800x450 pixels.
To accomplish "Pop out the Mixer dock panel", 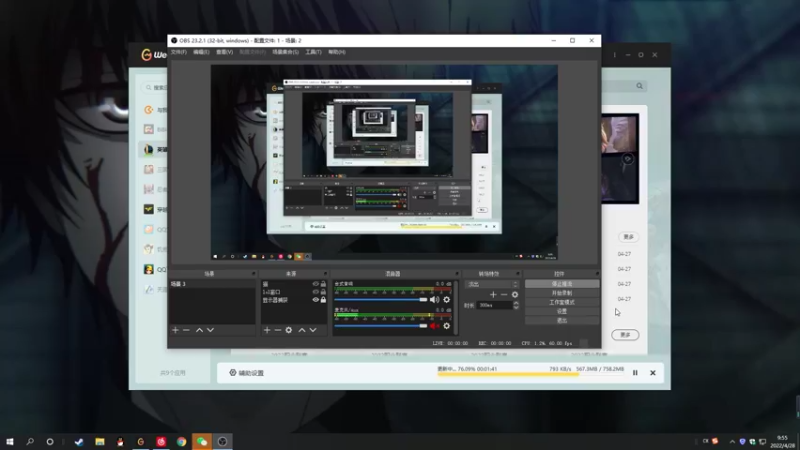I will coord(457,274).
